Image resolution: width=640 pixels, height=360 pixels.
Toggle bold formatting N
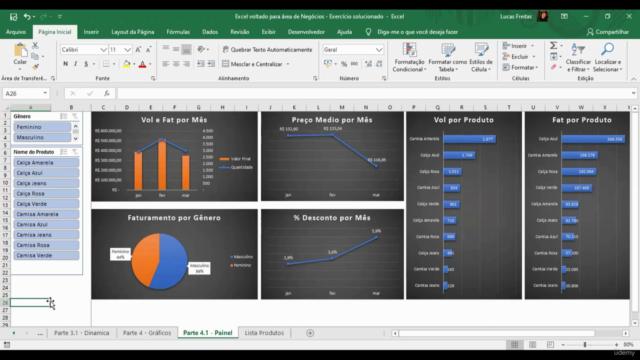pos(65,64)
